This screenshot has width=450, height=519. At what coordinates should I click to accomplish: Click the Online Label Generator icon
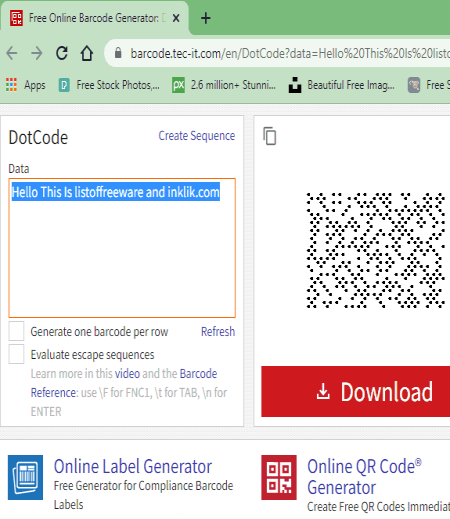tap(25, 477)
